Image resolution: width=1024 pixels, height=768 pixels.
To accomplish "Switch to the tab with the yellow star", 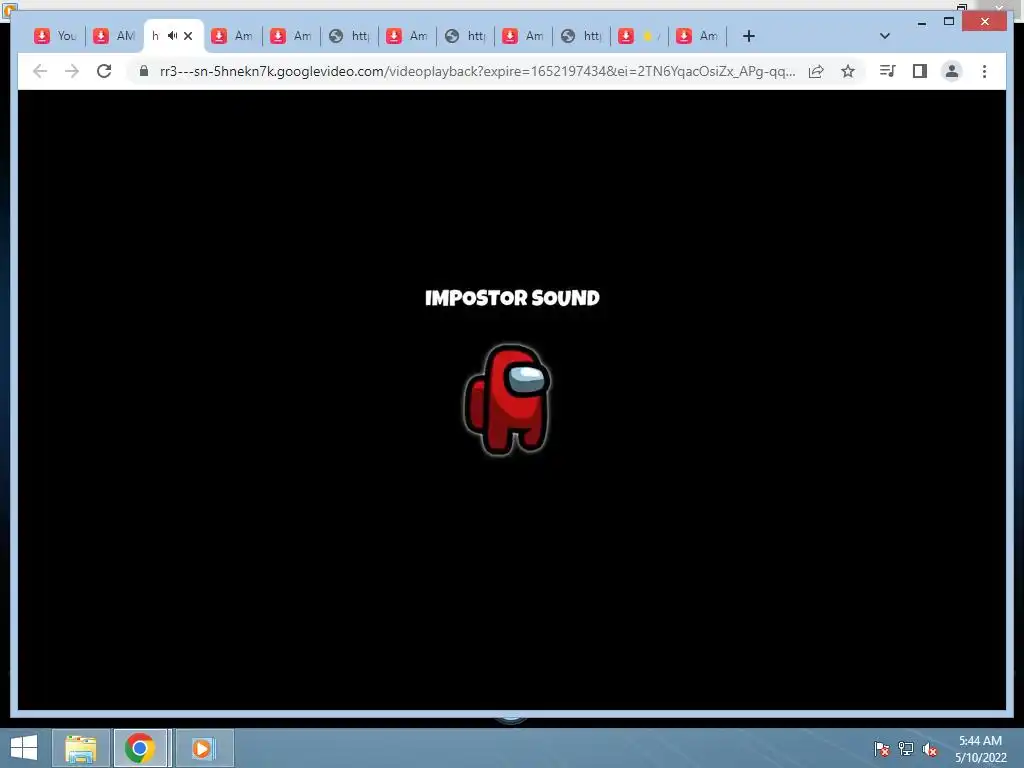I will (640, 36).
